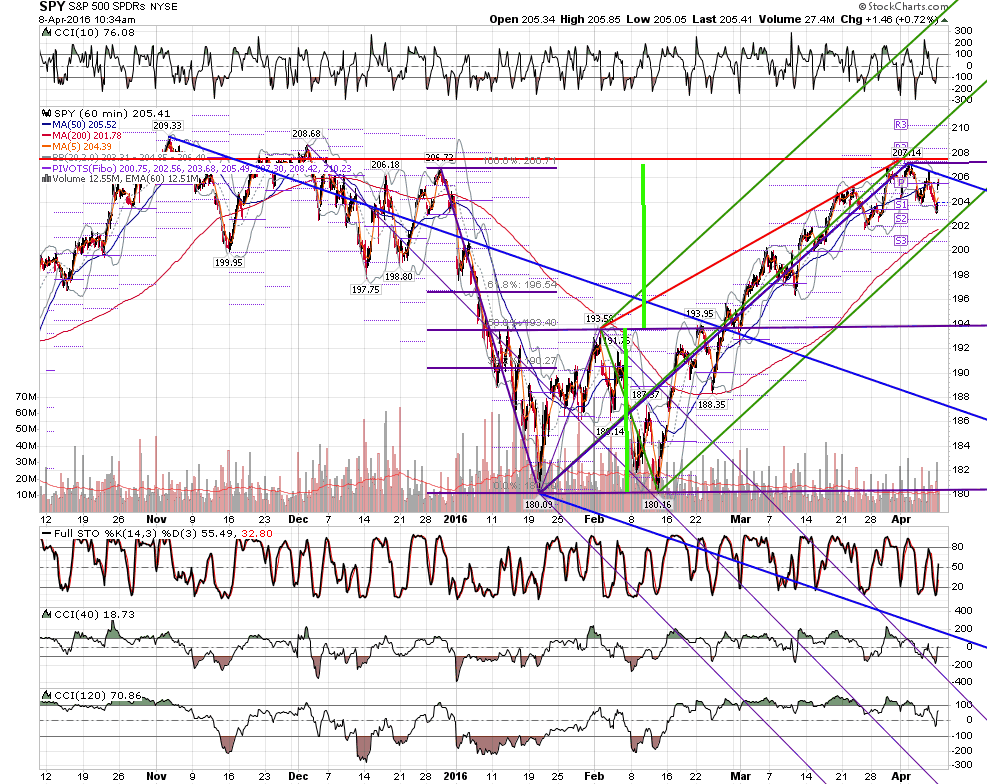Click the 'MA(200) 201.78' legend text
This screenshot has width=987, height=784.
[x=87, y=136]
